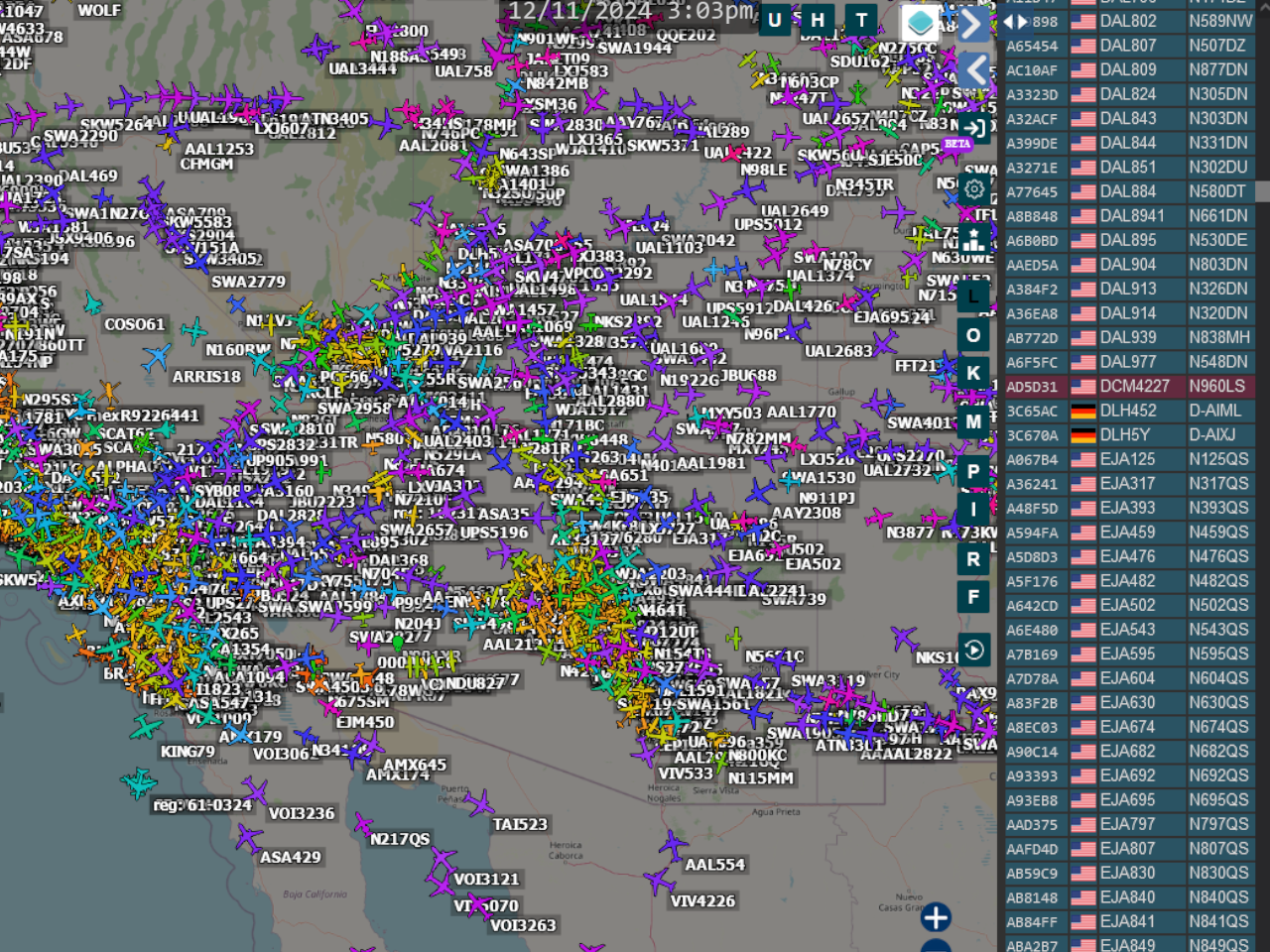Screen dimensions: 1270x952
Task: Select callsign DLH452 in the table
Action: click(1128, 411)
